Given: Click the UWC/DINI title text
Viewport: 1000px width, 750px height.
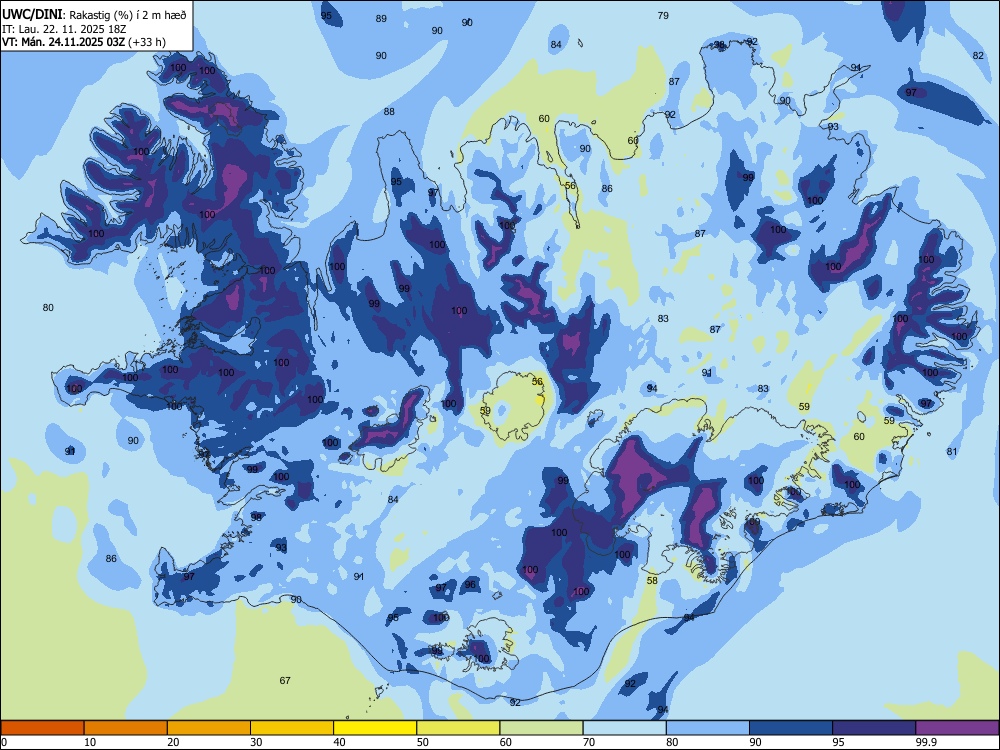Looking at the screenshot, I should coord(33,15).
